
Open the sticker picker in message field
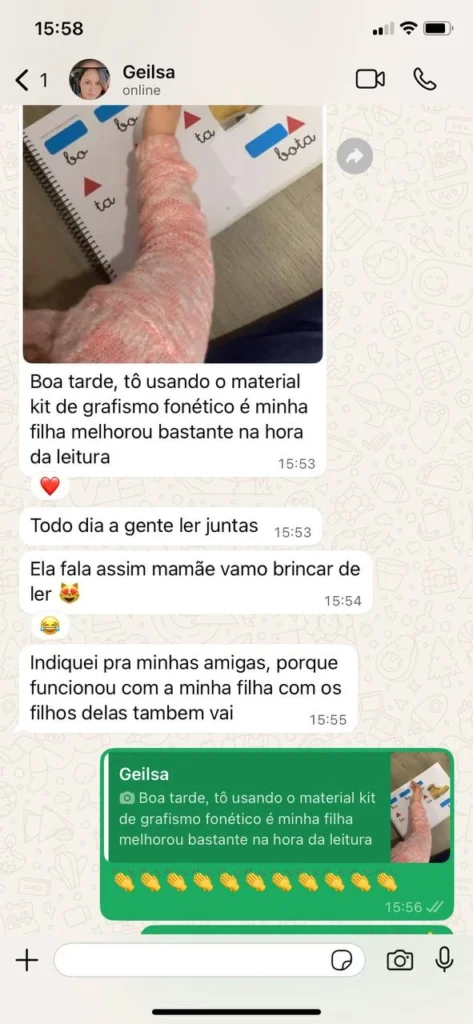pos(342,960)
